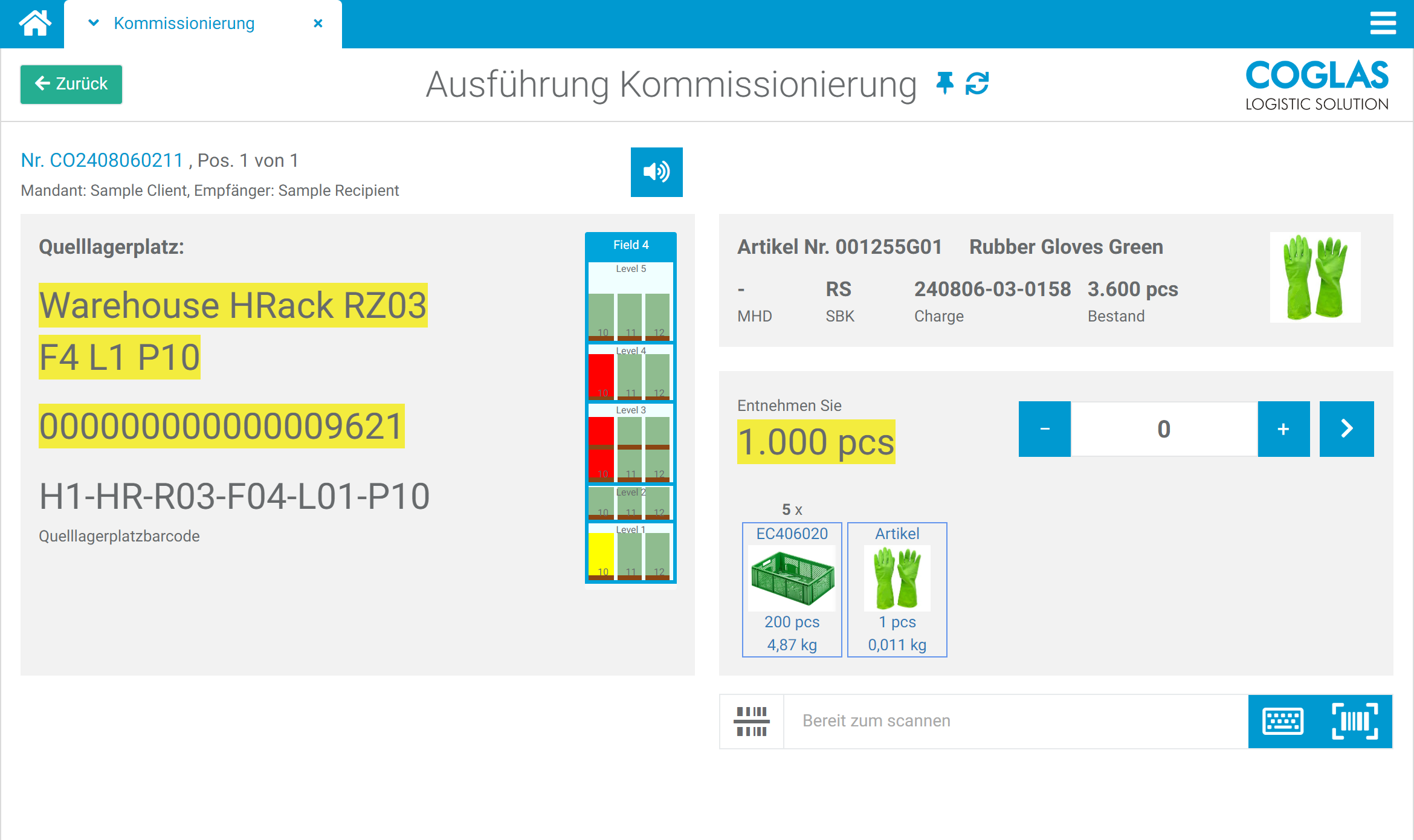The width and height of the screenshot is (1414, 840).
Task: Open the on-screen keyboard for scanning
Action: [1283, 720]
